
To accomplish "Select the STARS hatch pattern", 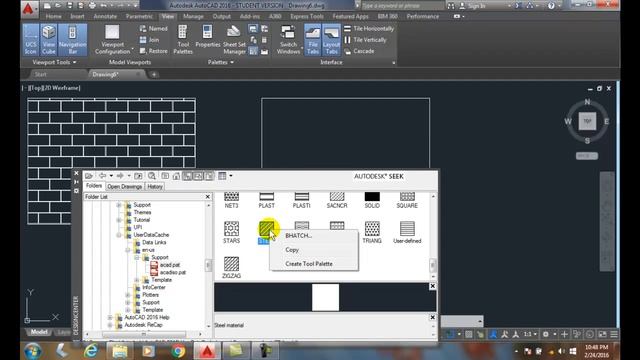I will click(x=231, y=232).
